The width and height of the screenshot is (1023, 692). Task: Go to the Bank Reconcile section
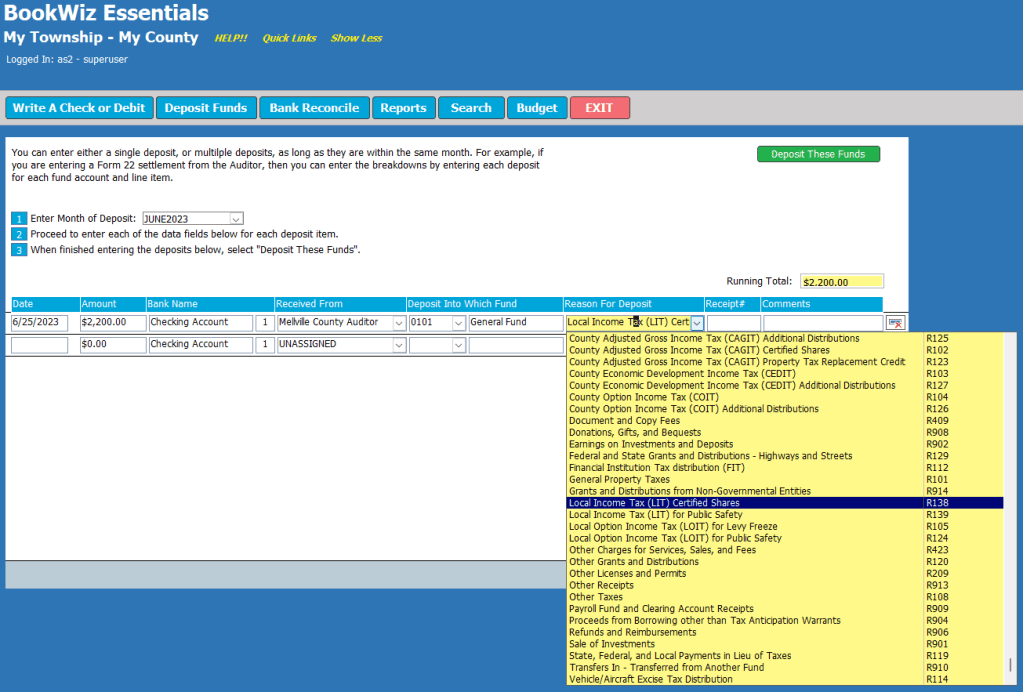[x=314, y=108]
